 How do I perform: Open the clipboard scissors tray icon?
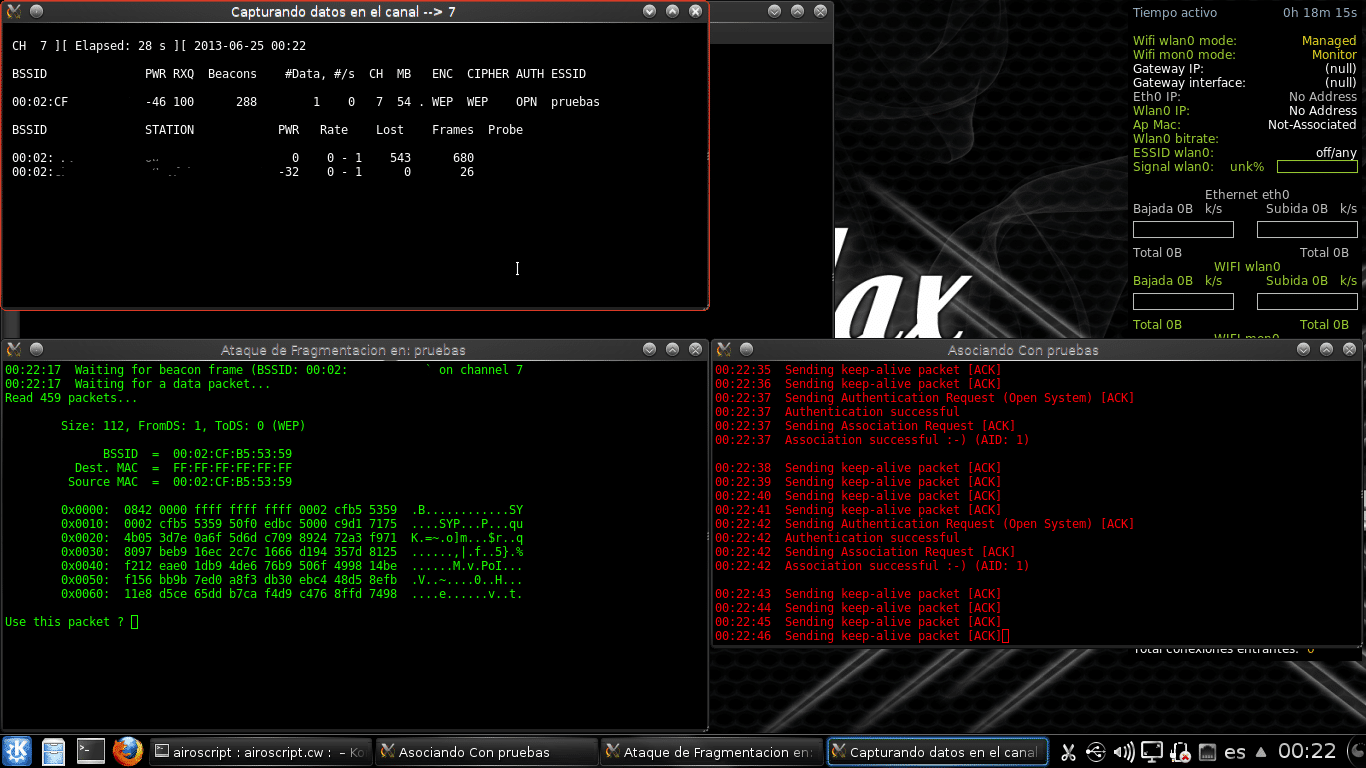[x=1068, y=751]
